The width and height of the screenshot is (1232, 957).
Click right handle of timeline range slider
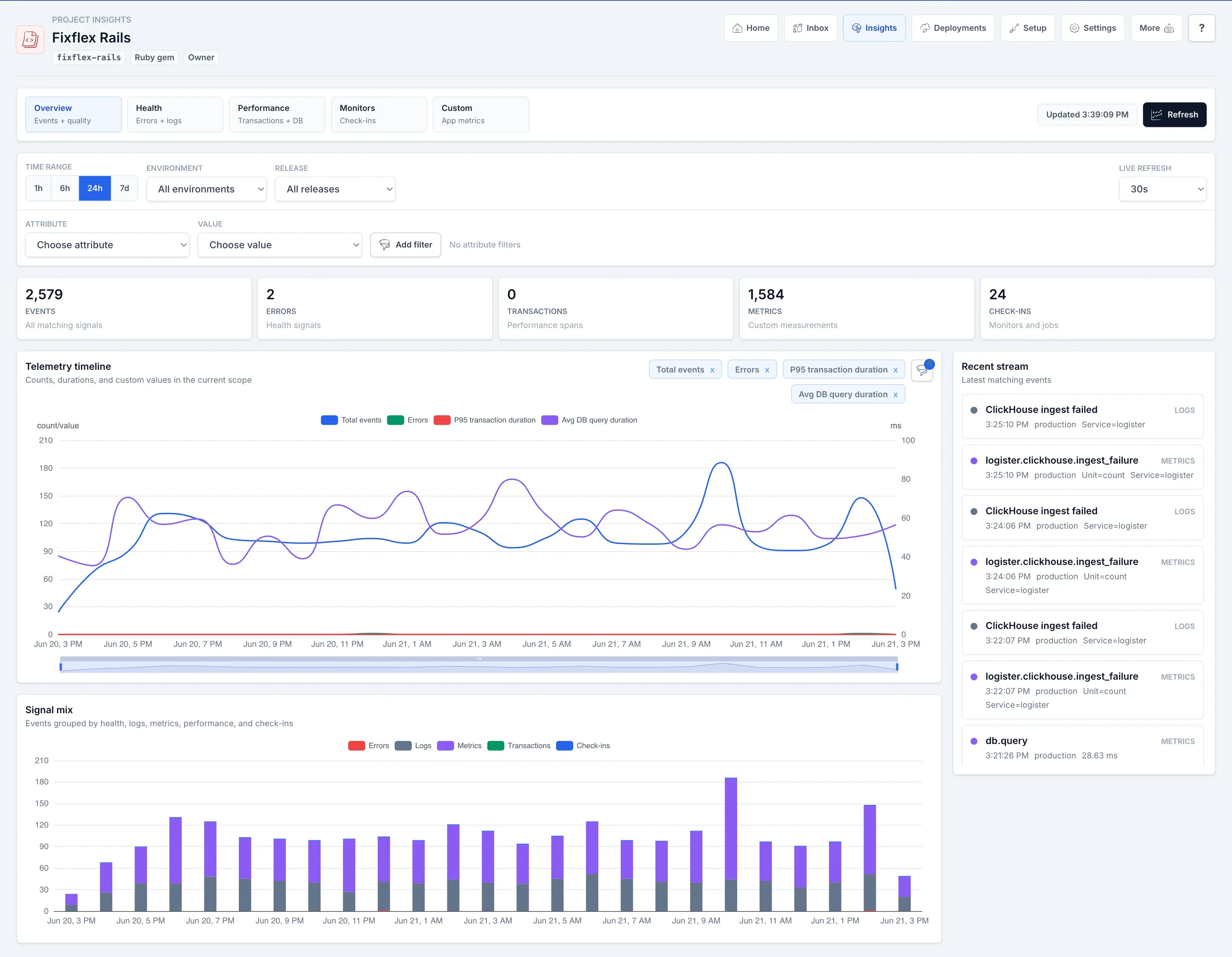pos(898,668)
